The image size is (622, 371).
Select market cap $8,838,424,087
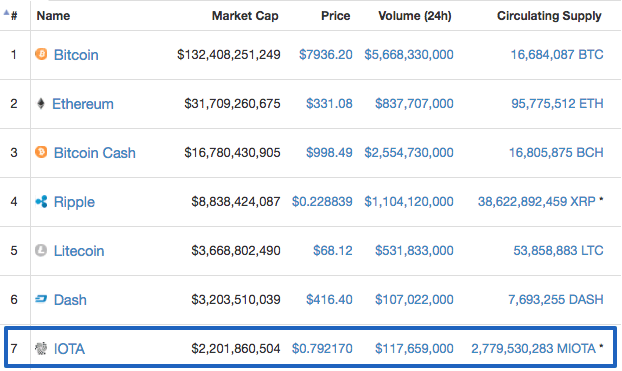click(236, 202)
